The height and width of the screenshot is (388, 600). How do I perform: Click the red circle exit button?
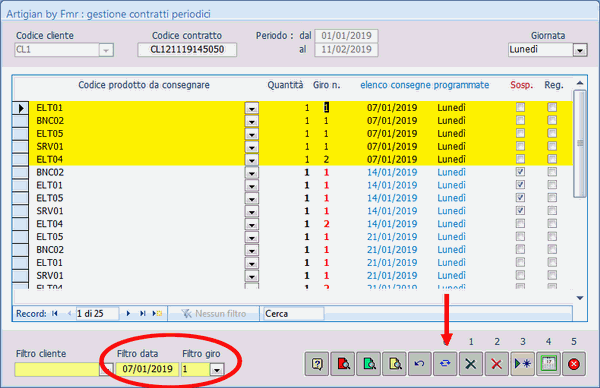574,364
